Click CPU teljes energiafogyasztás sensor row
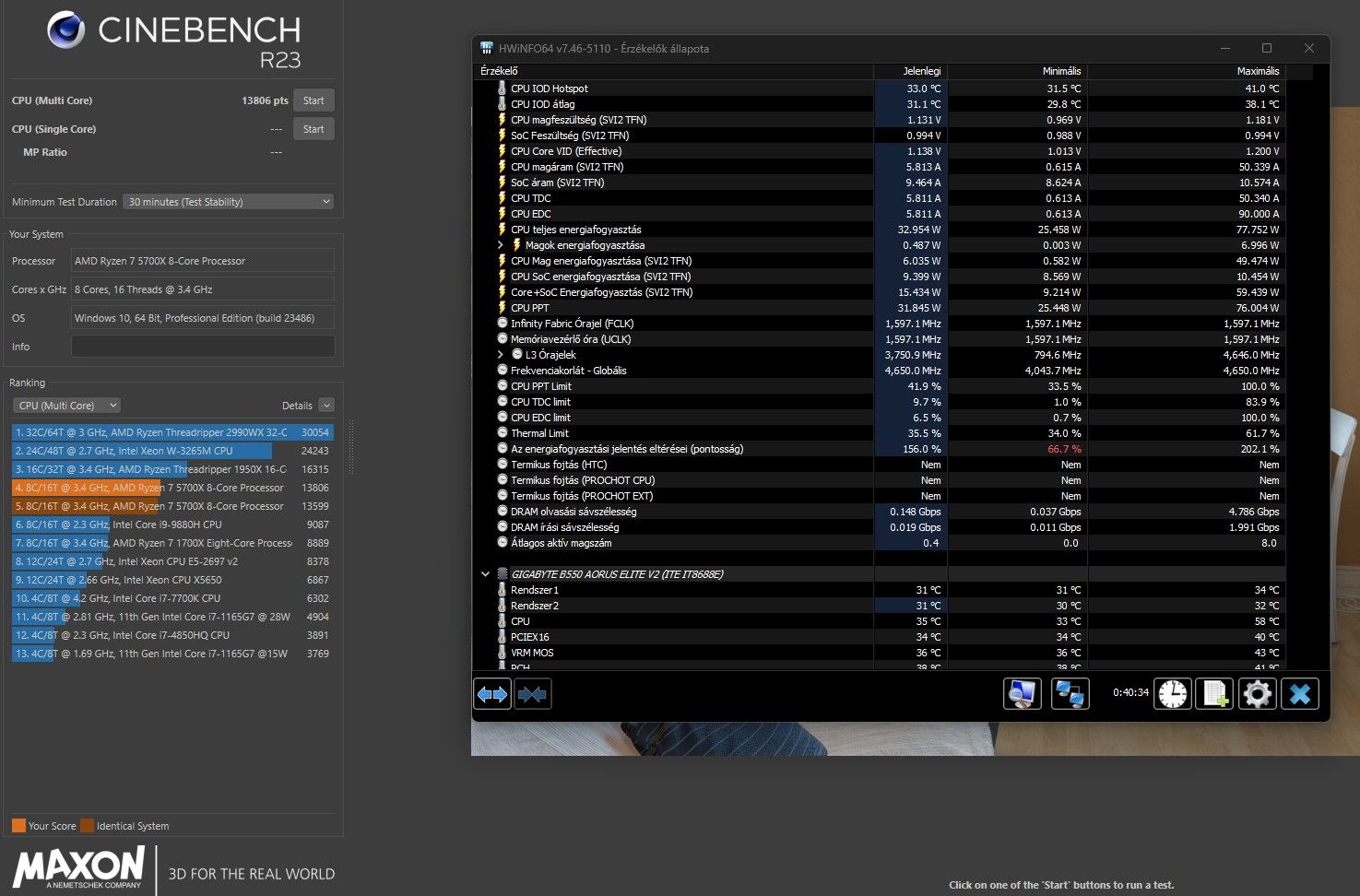The width and height of the screenshot is (1360, 896). click(880, 230)
